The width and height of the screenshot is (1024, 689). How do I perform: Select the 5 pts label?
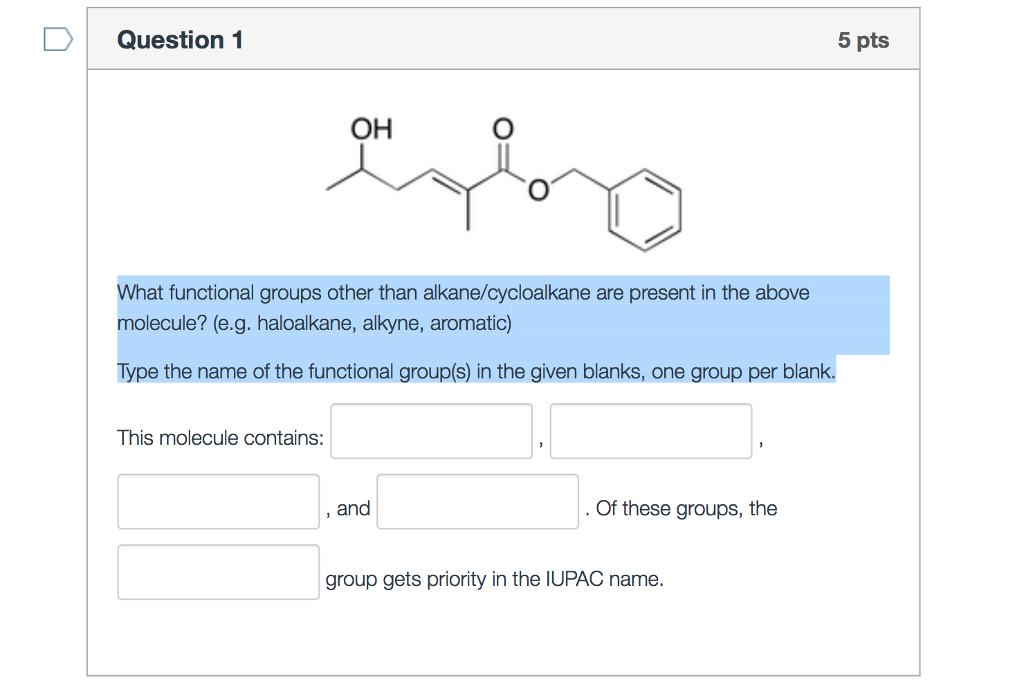pos(864,40)
